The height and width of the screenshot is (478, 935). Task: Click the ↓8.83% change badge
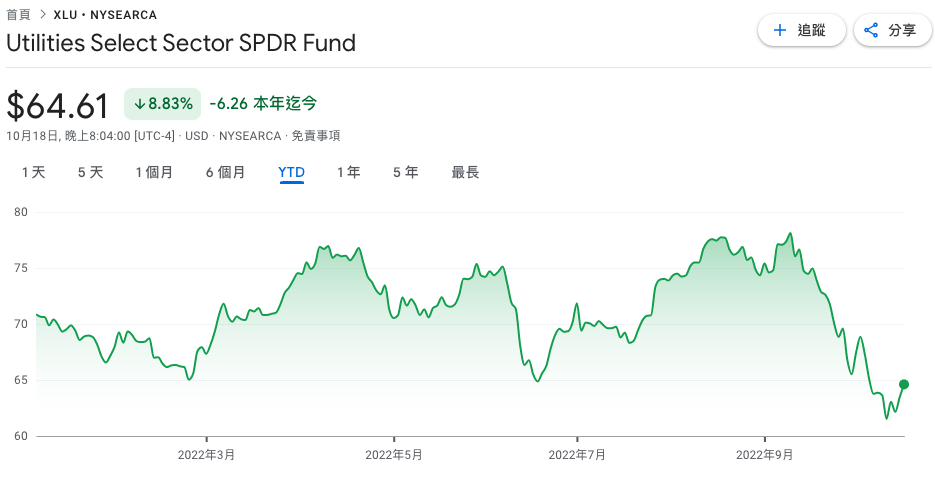tap(162, 104)
